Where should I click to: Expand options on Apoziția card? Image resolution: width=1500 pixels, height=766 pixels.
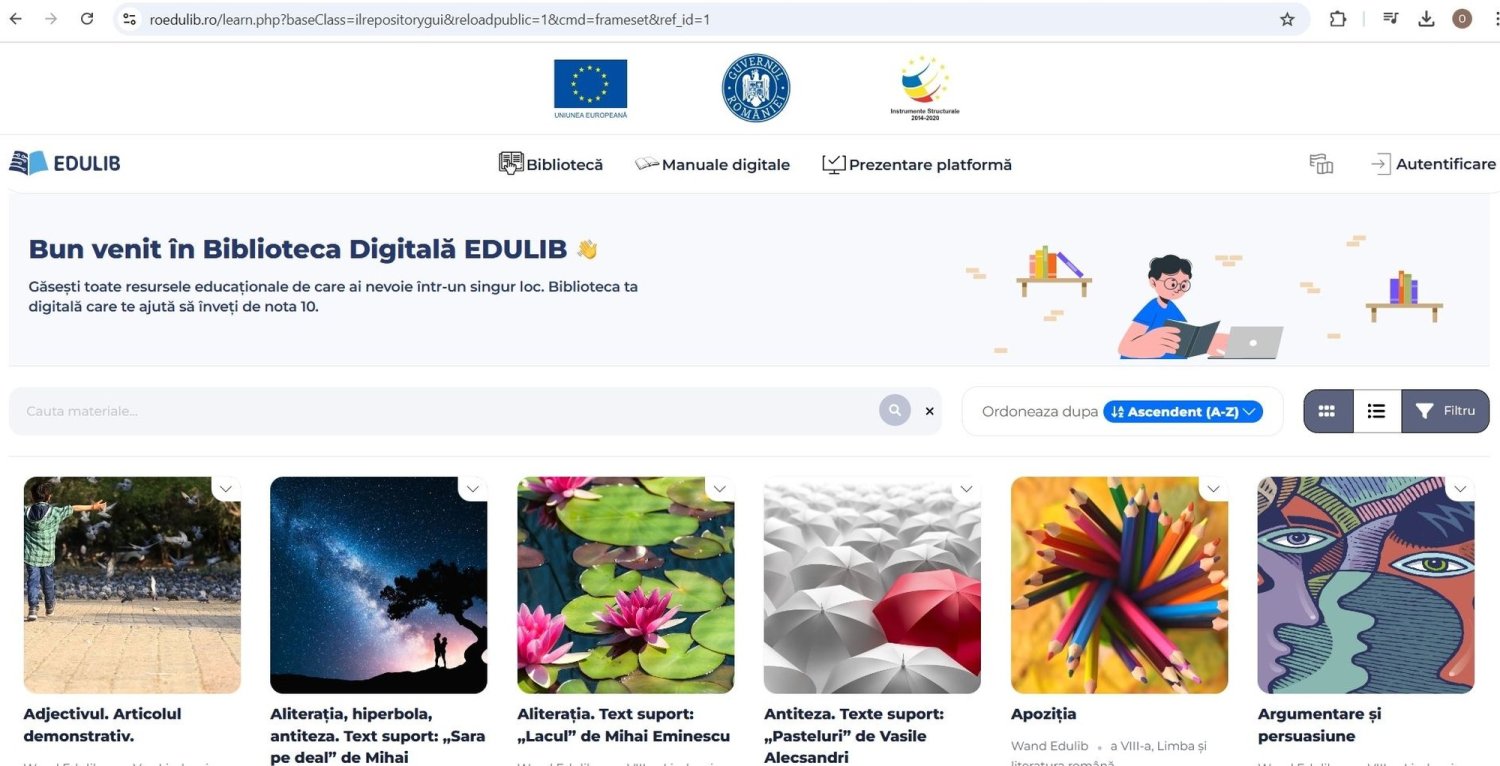(x=1213, y=489)
